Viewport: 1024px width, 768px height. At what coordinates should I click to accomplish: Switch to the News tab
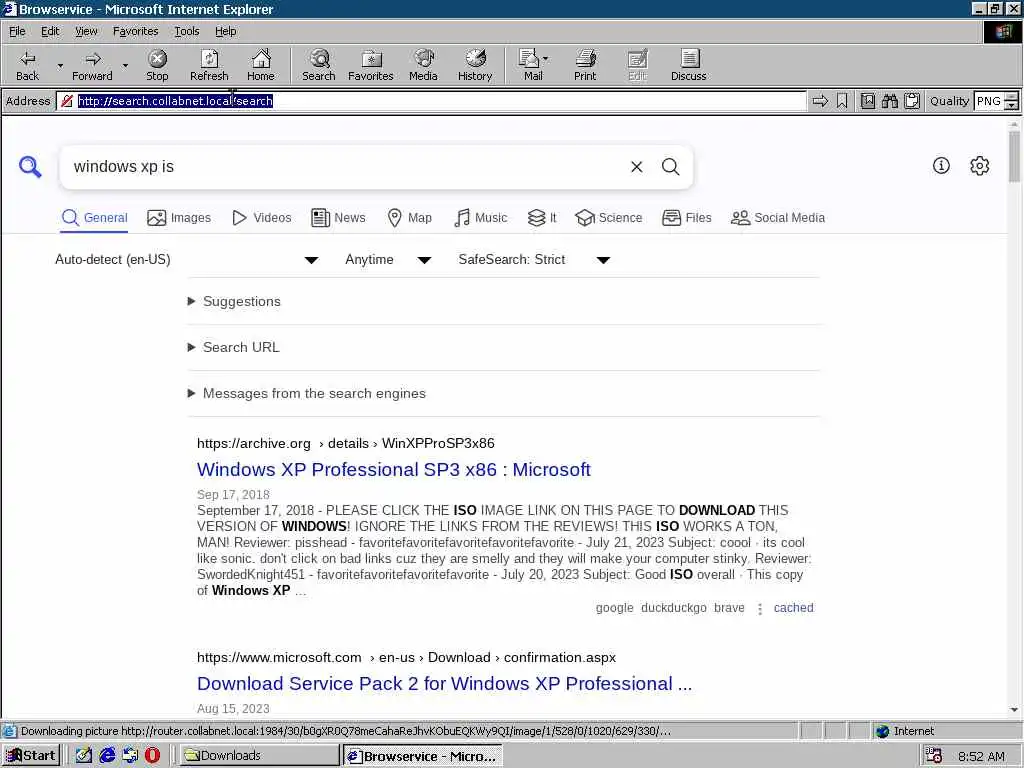pyautogui.click(x=338, y=217)
